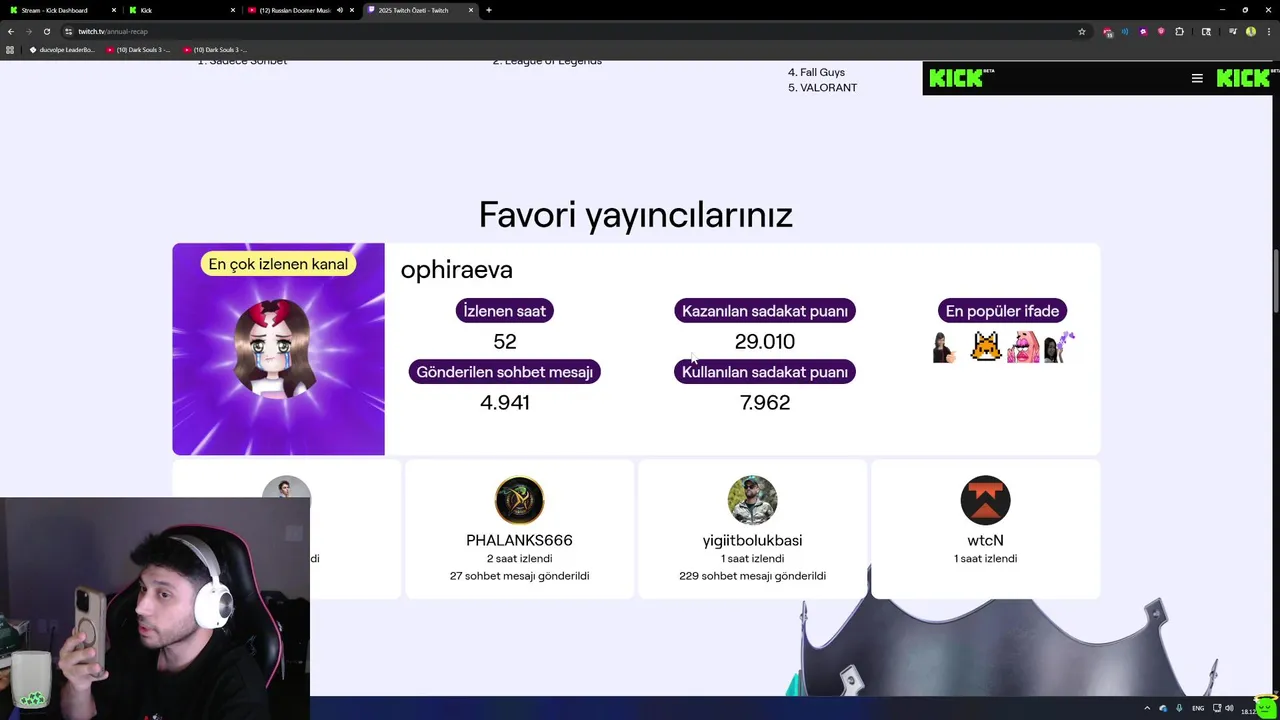View site information icon in address bar
1280x720 pixels.
[68, 31]
